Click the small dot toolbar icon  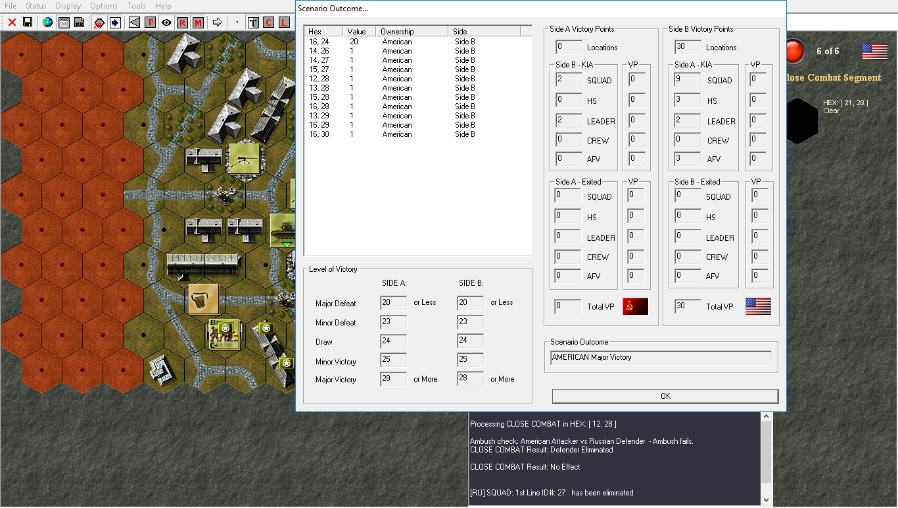coord(237,22)
